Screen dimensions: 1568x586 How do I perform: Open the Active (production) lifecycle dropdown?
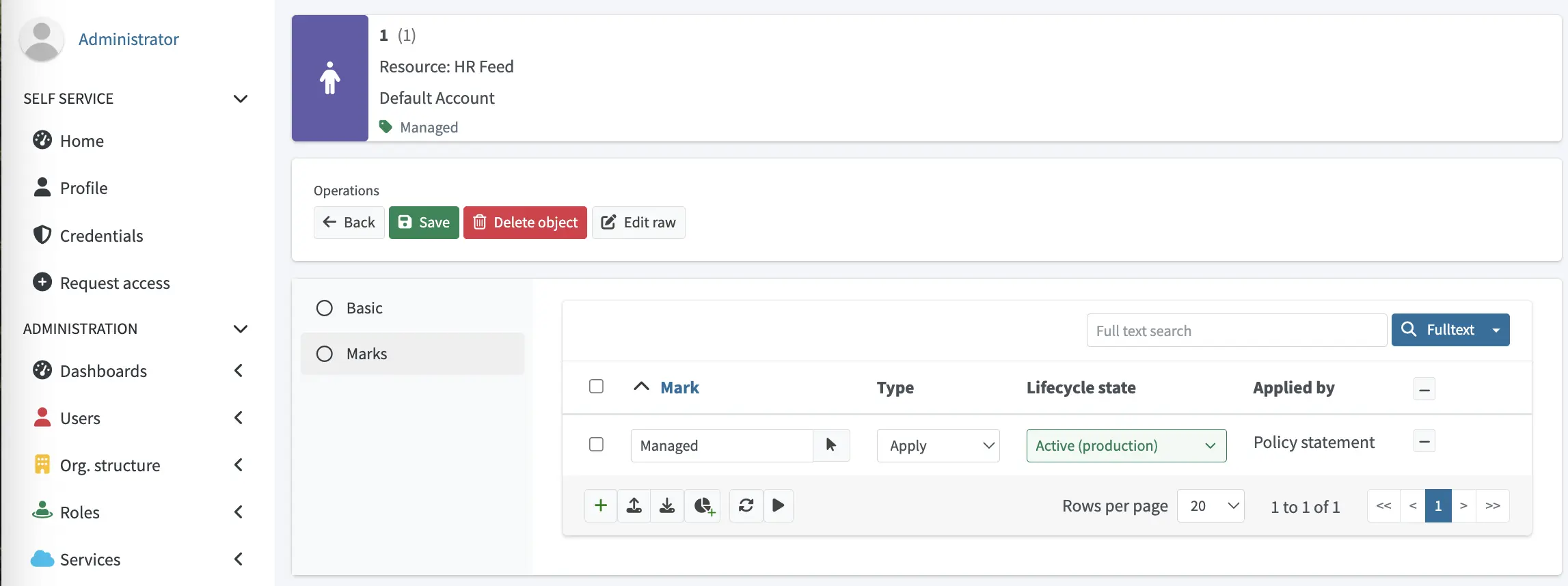[x=1126, y=445]
